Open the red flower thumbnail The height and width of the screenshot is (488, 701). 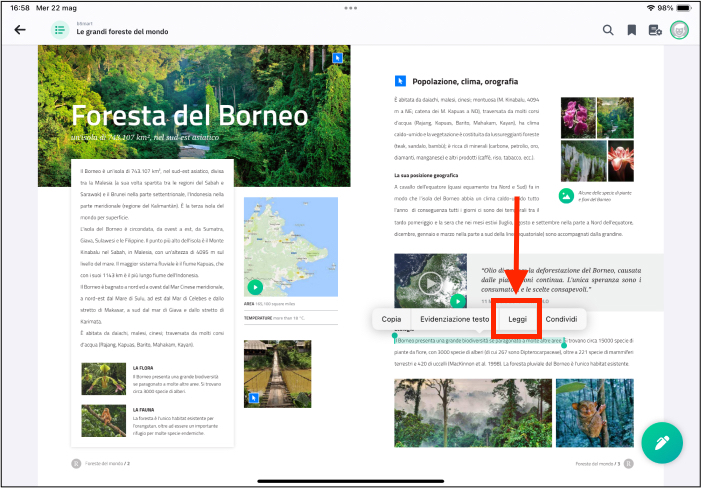(621, 160)
